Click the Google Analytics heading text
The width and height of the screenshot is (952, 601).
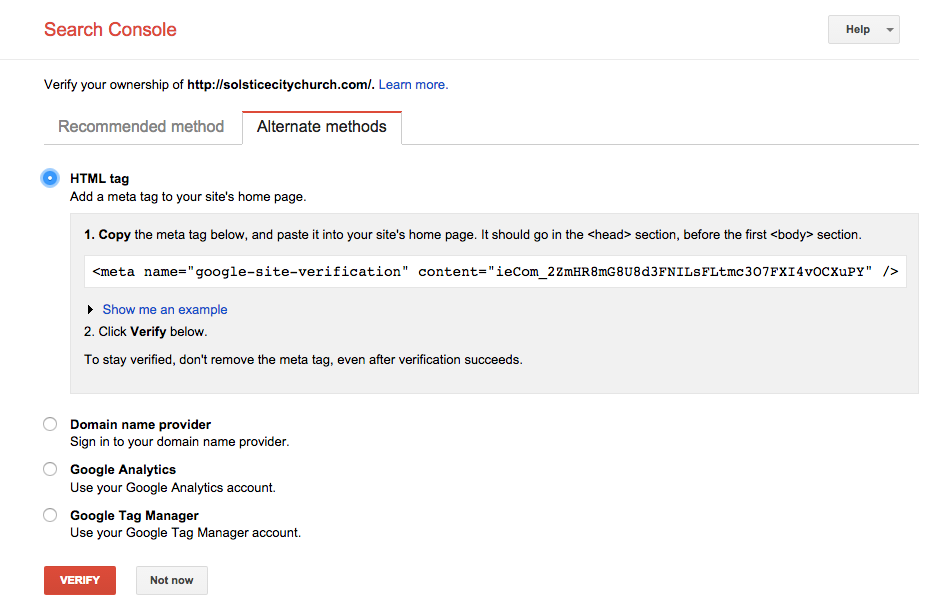(x=123, y=470)
